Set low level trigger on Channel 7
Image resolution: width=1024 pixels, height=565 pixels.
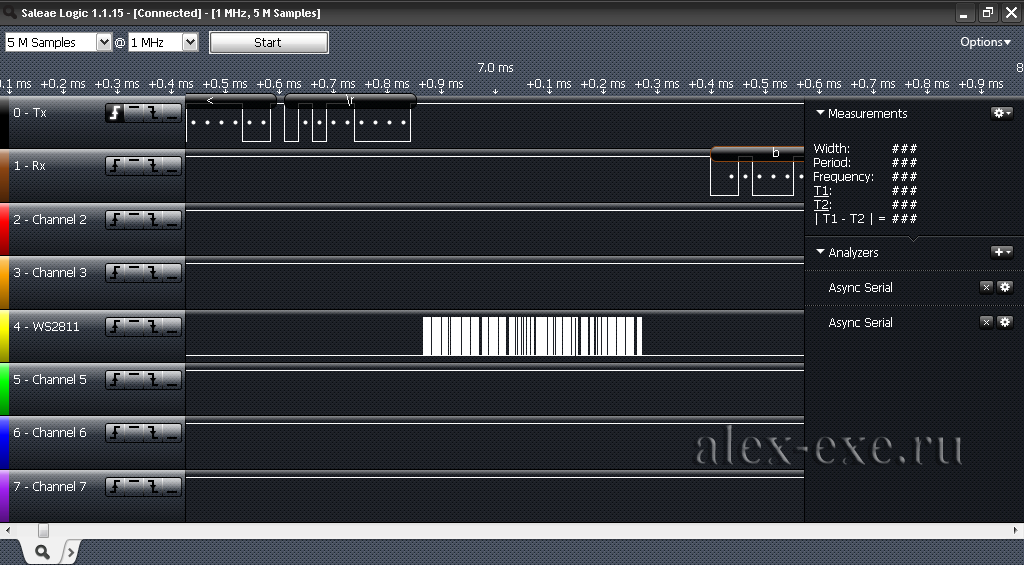172,487
